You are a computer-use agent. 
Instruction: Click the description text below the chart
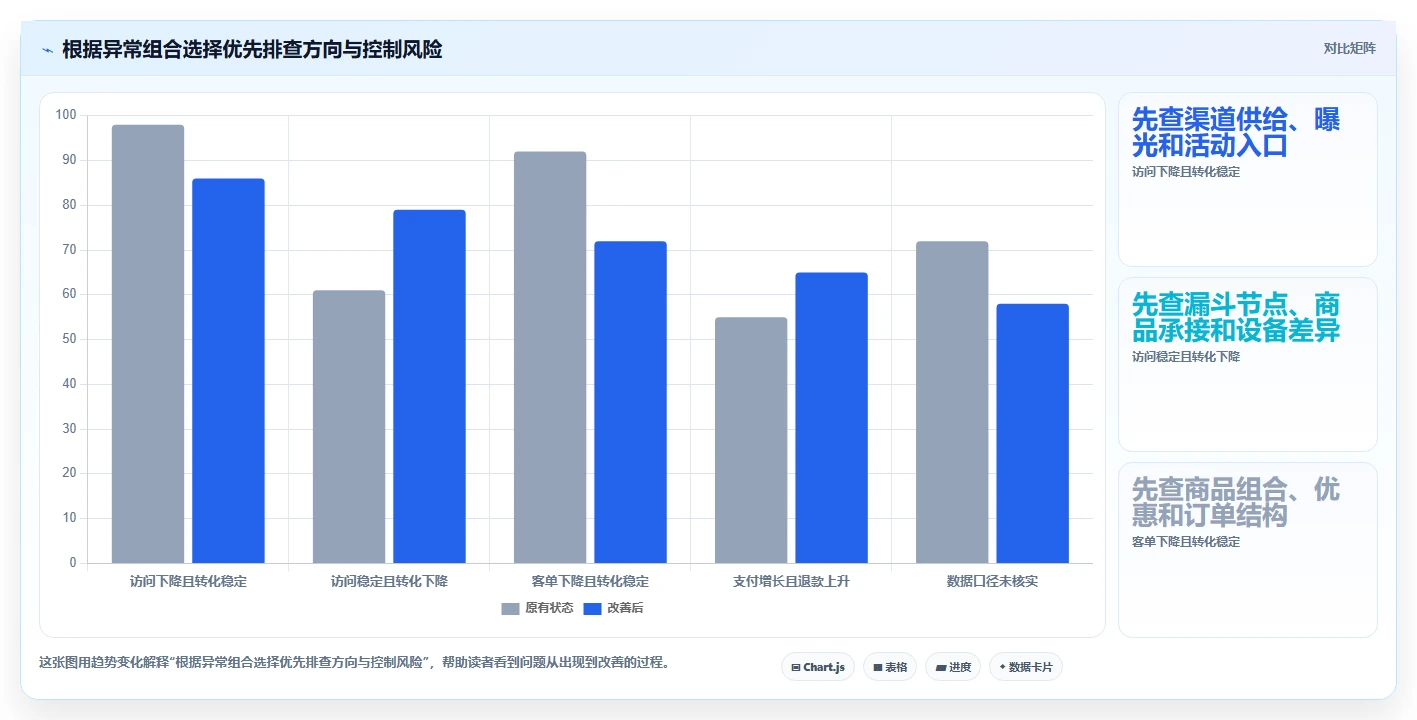pyautogui.click(x=354, y=662)
